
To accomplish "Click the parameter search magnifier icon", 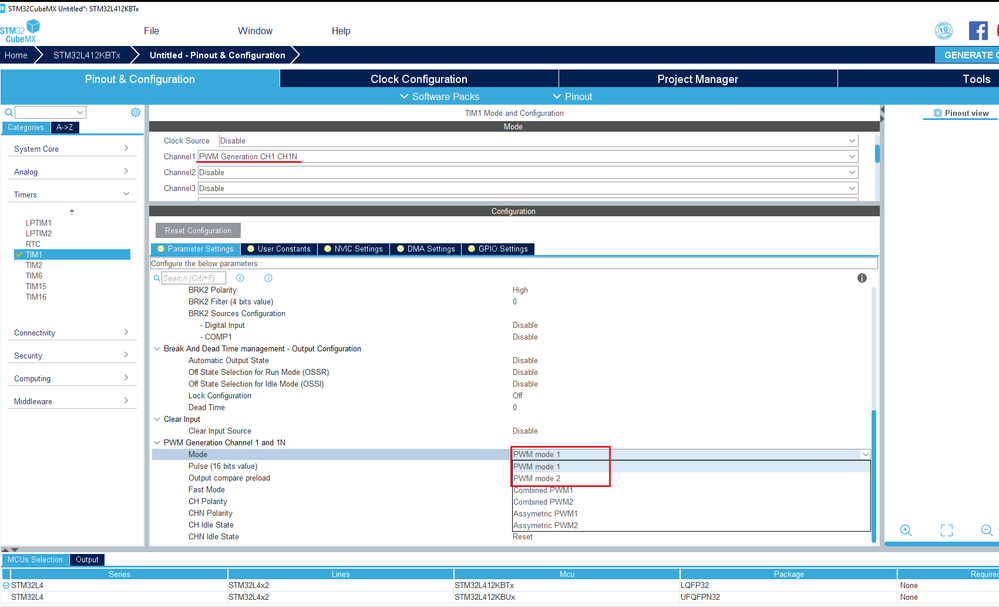I will pos(157,278).
